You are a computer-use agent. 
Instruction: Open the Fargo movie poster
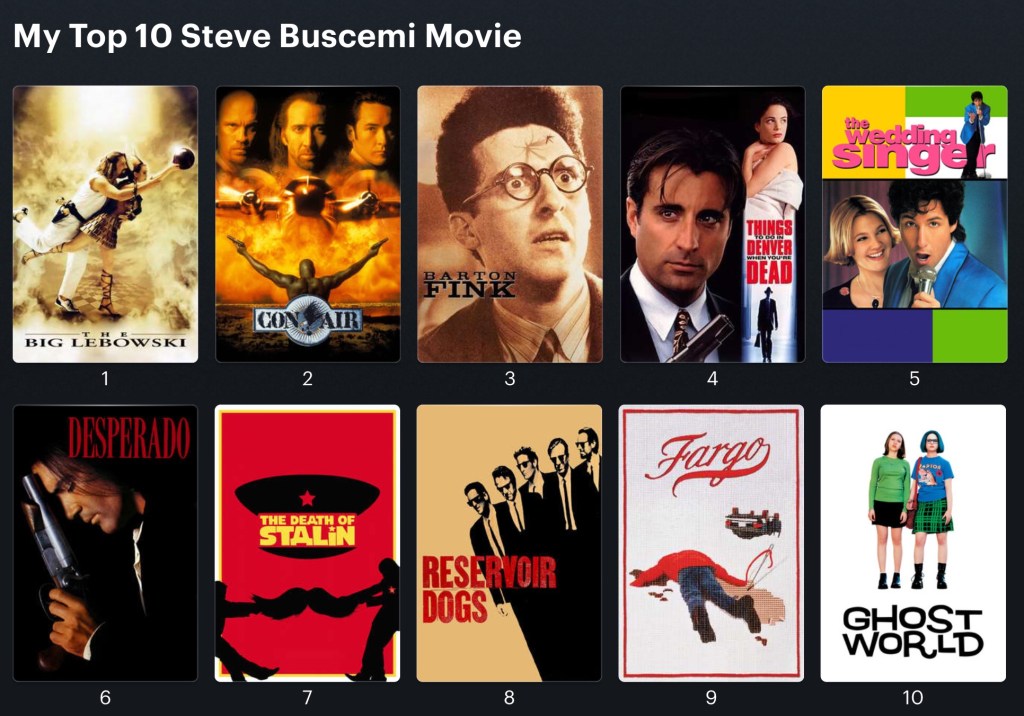(711, 544)
